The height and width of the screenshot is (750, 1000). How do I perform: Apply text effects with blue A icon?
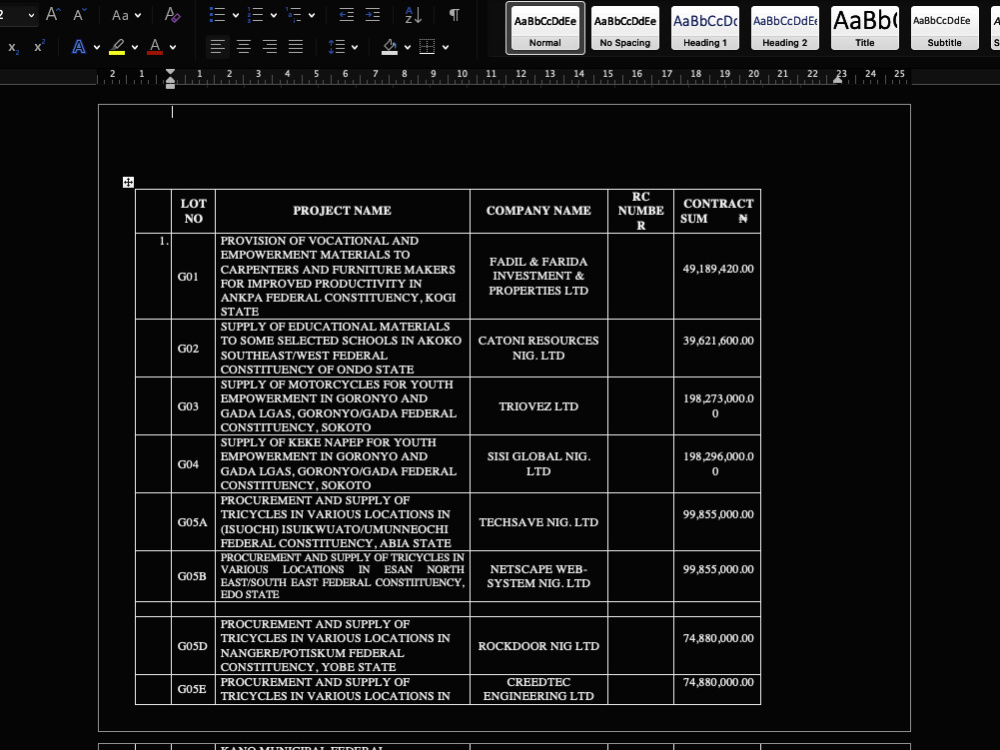(x=78, y=47)
